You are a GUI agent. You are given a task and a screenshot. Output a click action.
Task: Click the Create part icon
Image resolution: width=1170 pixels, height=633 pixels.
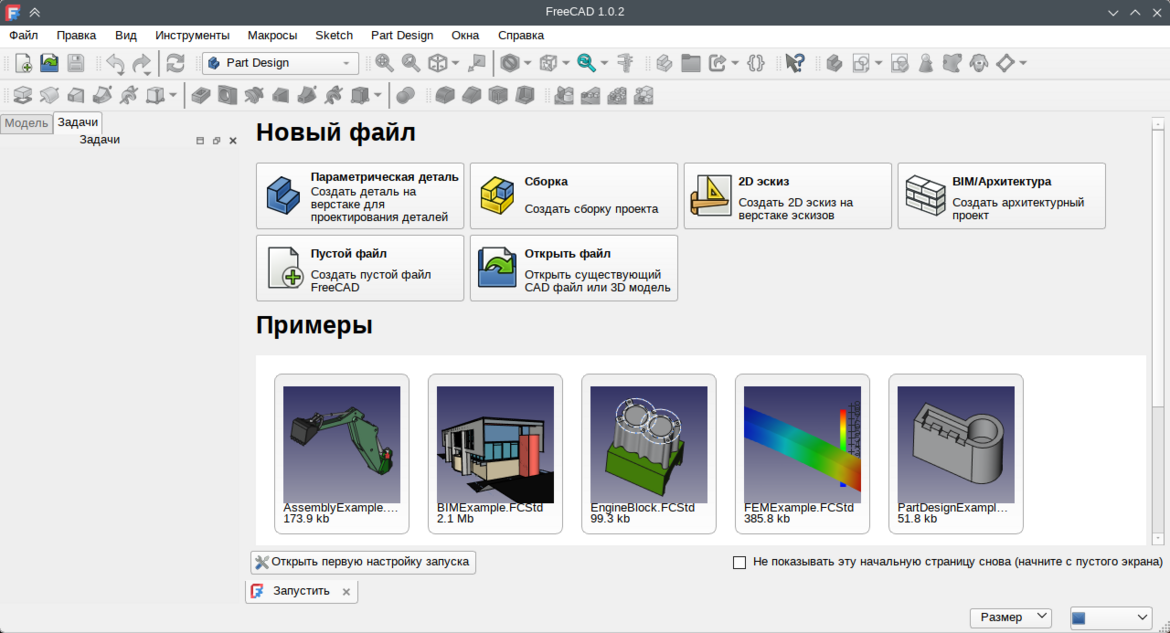pyautogui.click(x=664, y=63)
